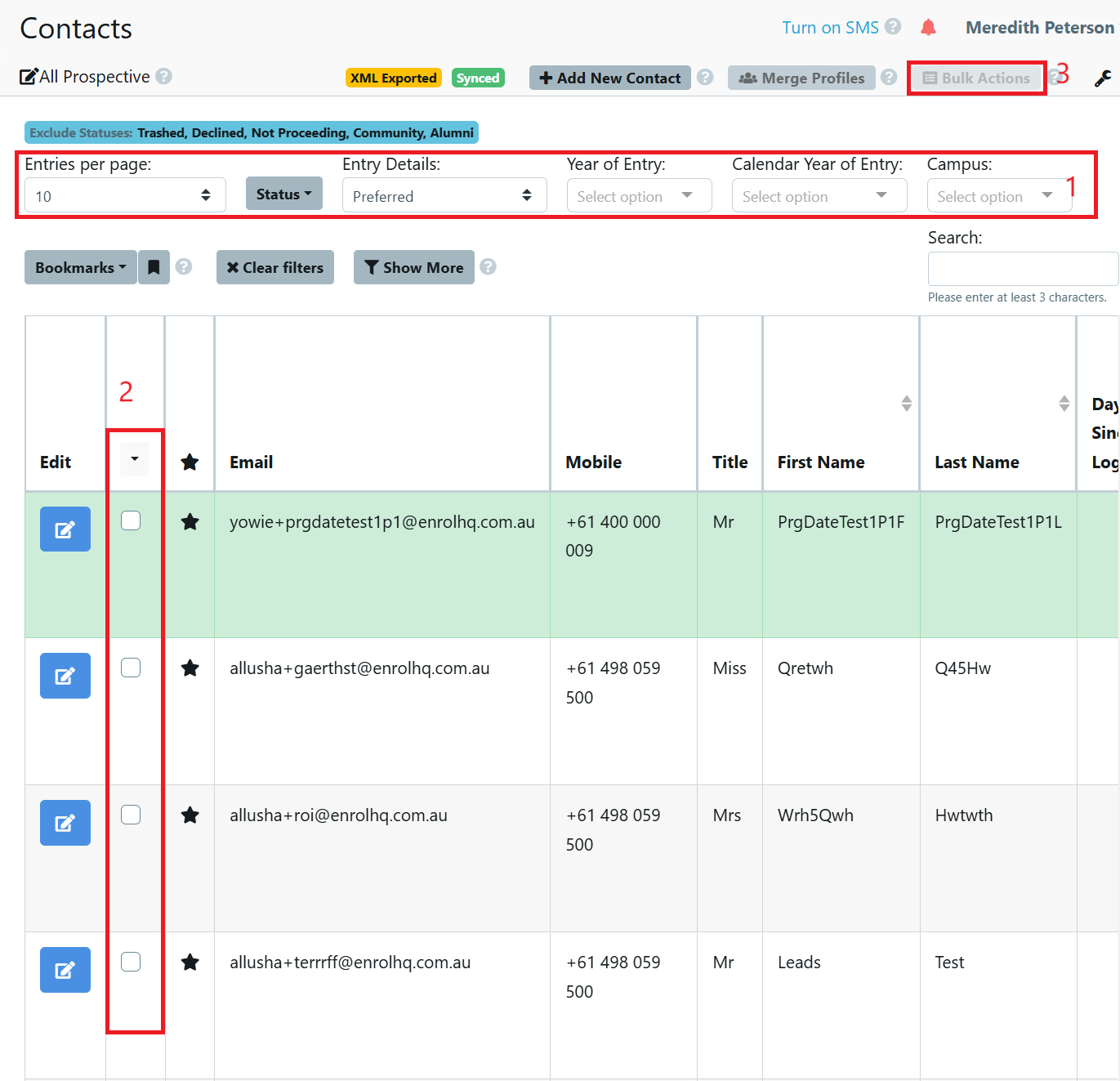Star the Qretwh contact

click(190, 668)
